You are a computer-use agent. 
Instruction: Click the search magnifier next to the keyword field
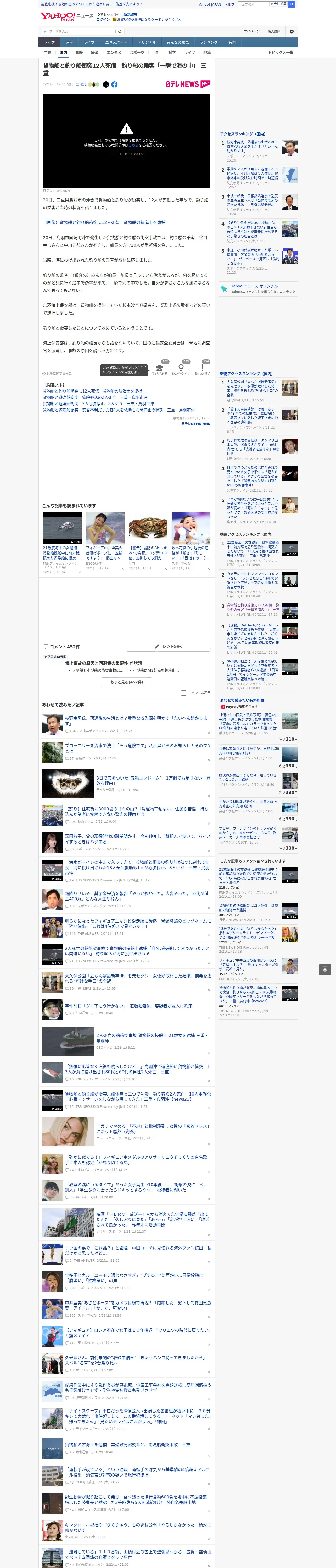point(120,32)
